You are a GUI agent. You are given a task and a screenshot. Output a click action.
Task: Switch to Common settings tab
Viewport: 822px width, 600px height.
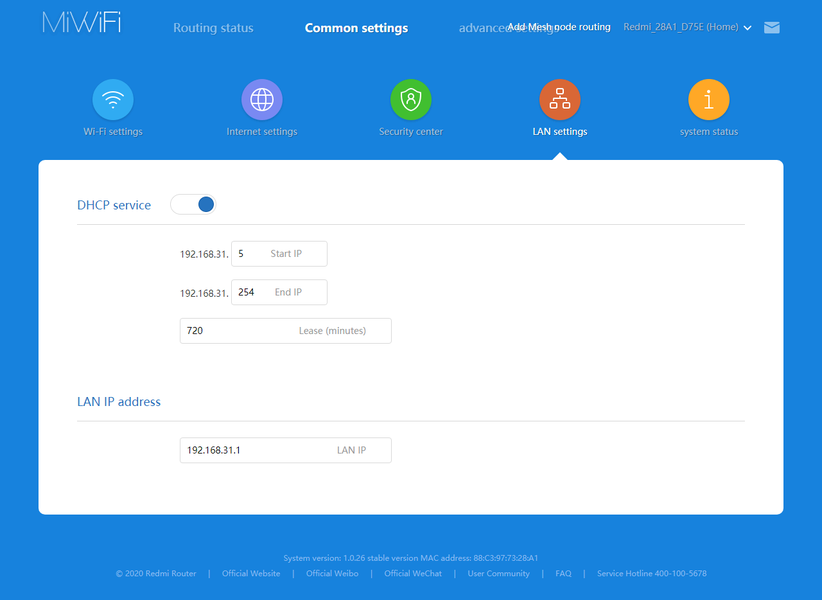click(x=356, y=28)
